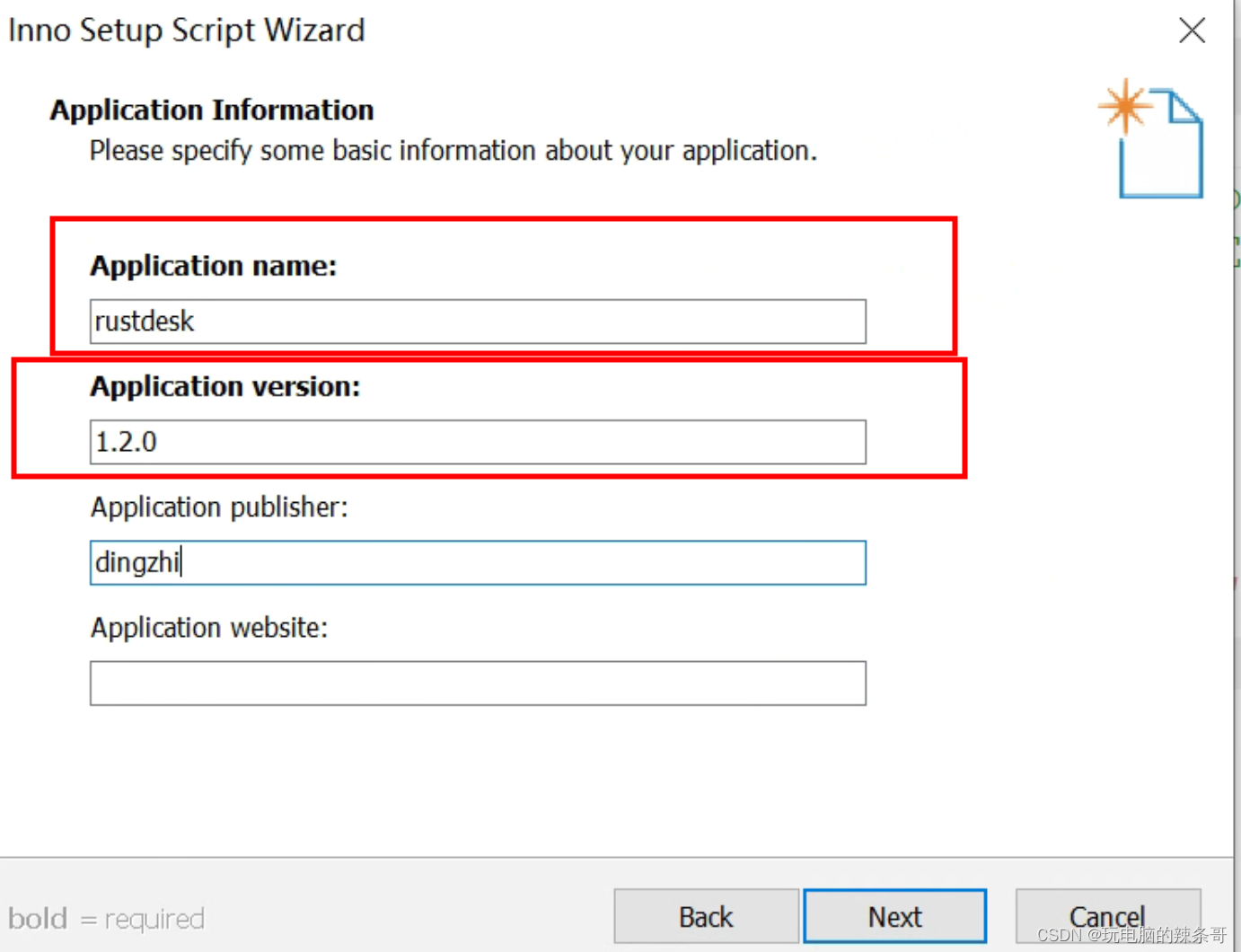Click the empty Application website field

click(x=478, y=683)
